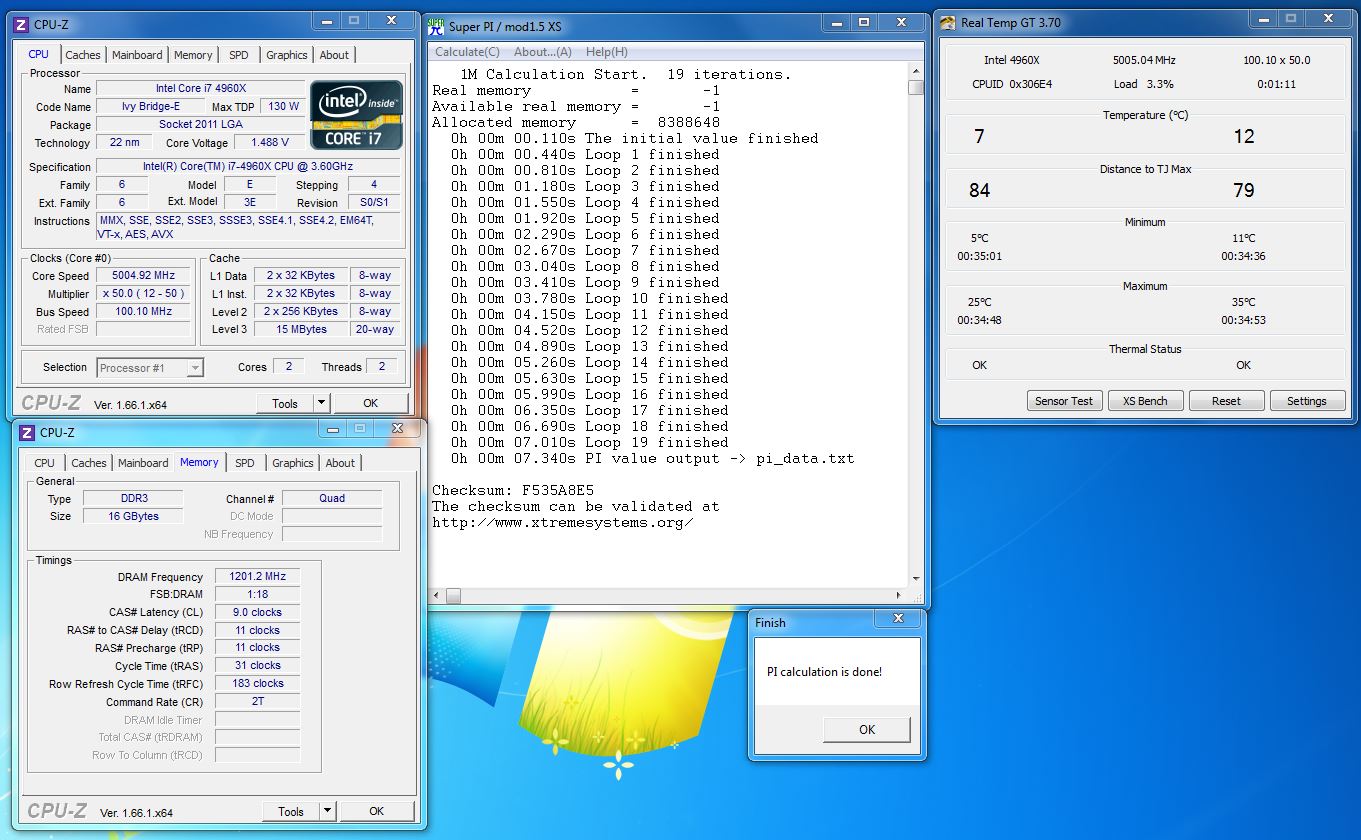
Task: Click Super PI title bar icon
Action: tap(436, 26)
